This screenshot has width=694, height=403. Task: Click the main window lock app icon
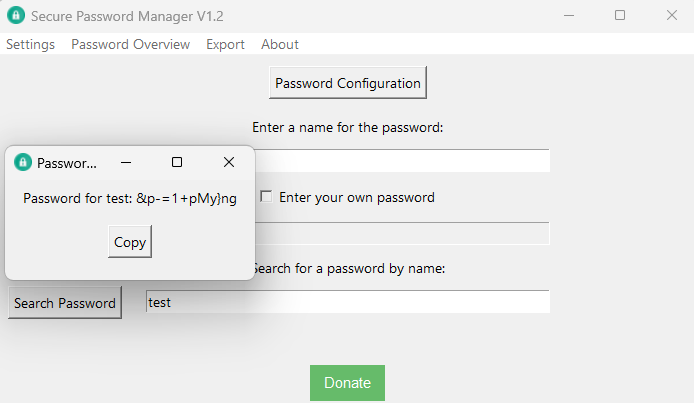[x=16, y=15]
